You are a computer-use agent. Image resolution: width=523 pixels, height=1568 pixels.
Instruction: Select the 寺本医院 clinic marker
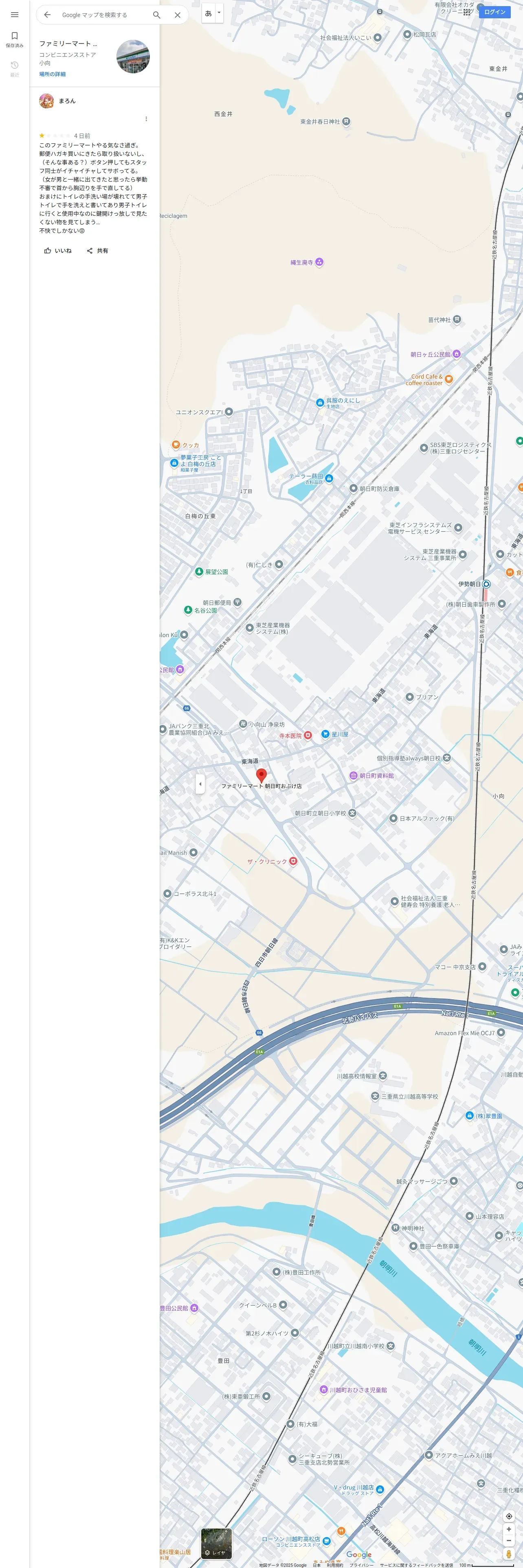(308, 735)
